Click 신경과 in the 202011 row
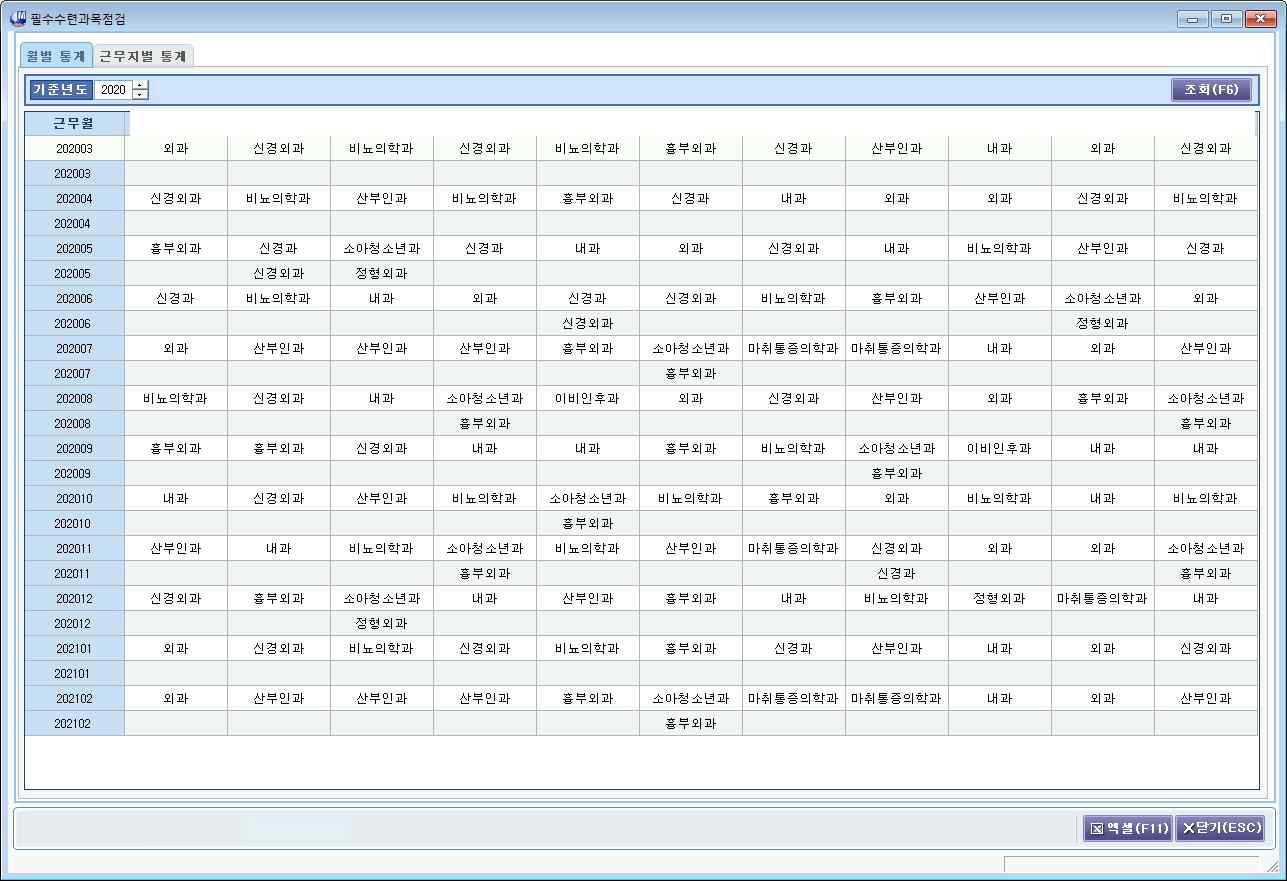The image size is (1287, 881). (x=896, y=573)
